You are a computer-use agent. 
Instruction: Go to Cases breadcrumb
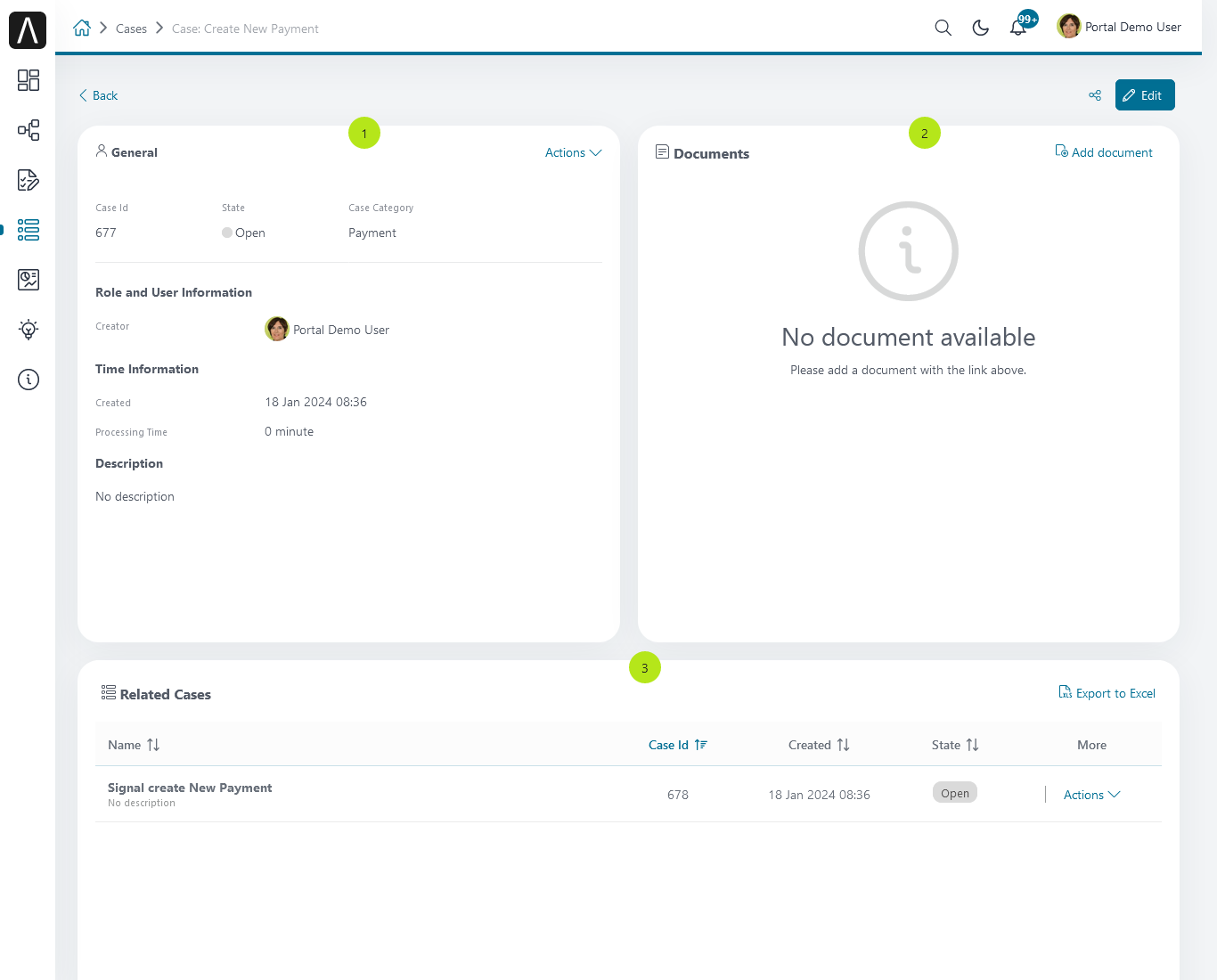coord(131,29)
